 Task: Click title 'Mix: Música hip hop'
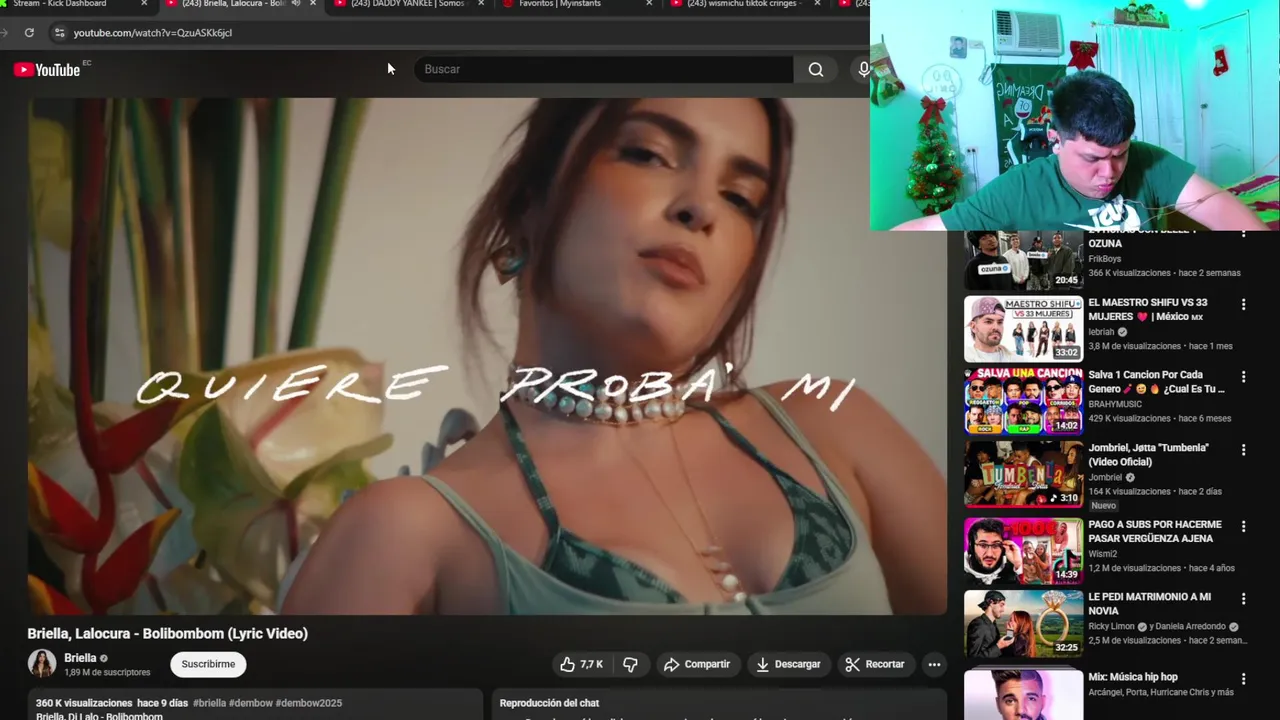[x=1133, y=677]
